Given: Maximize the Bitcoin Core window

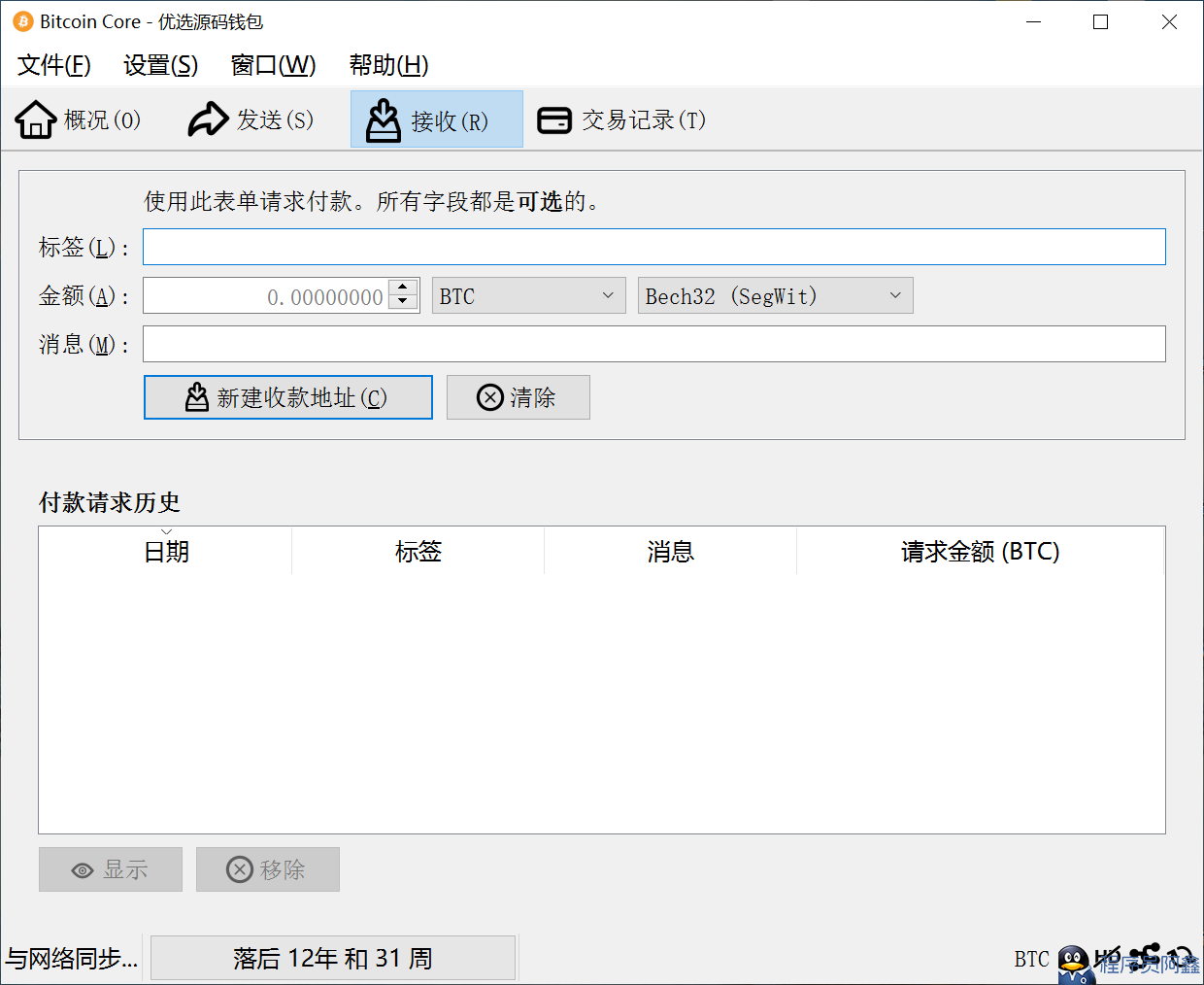Looking at the screenshot, I should point(1101,21).
